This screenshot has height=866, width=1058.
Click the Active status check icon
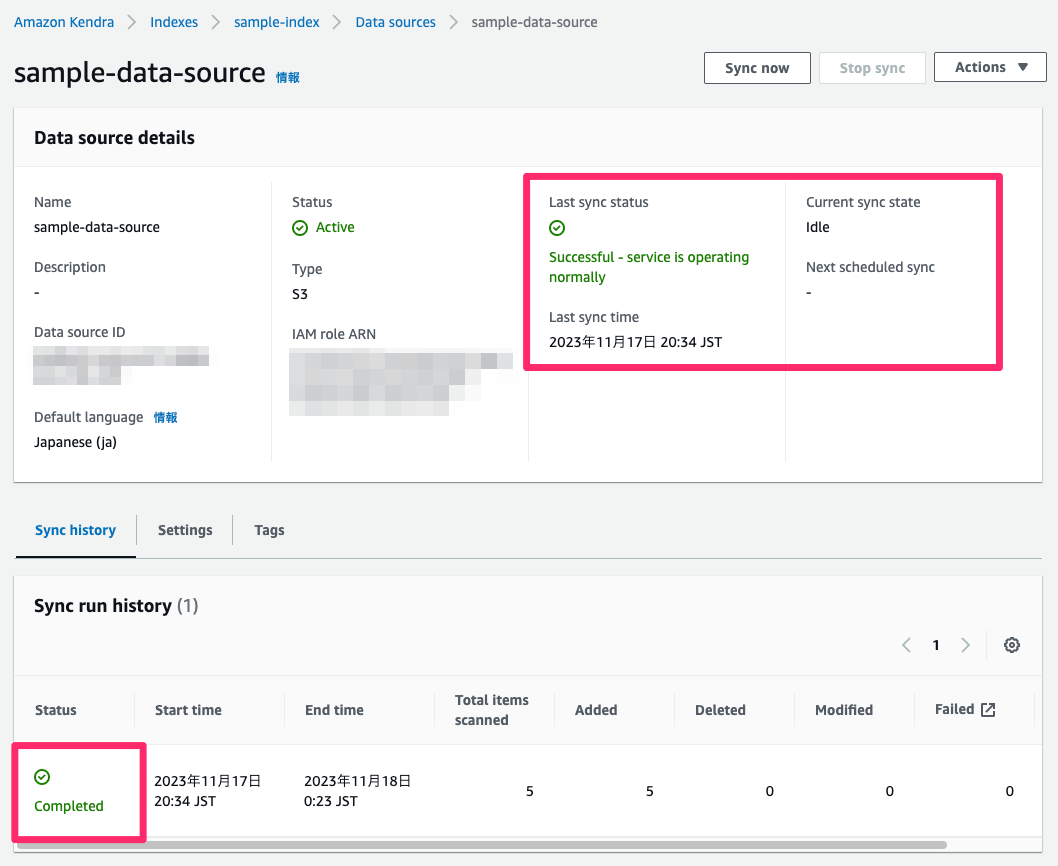pyautogui.click(x=300, y=228)
